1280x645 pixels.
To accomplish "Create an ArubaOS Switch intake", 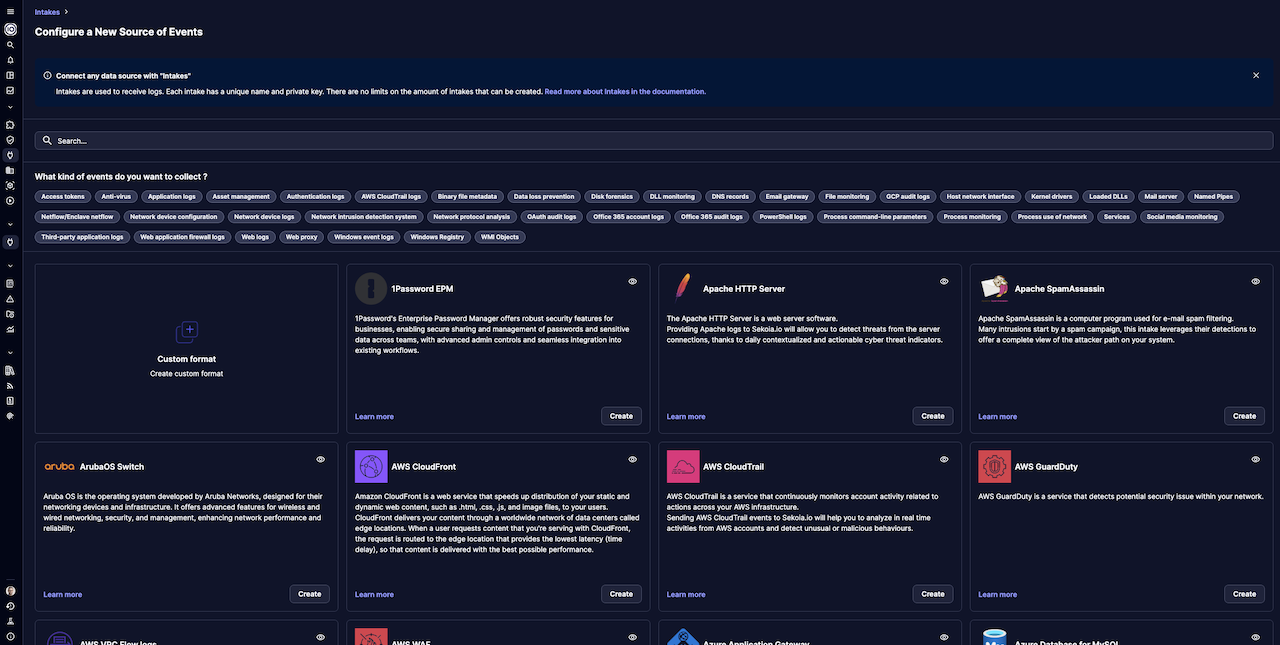I will (x=310, y=594).
